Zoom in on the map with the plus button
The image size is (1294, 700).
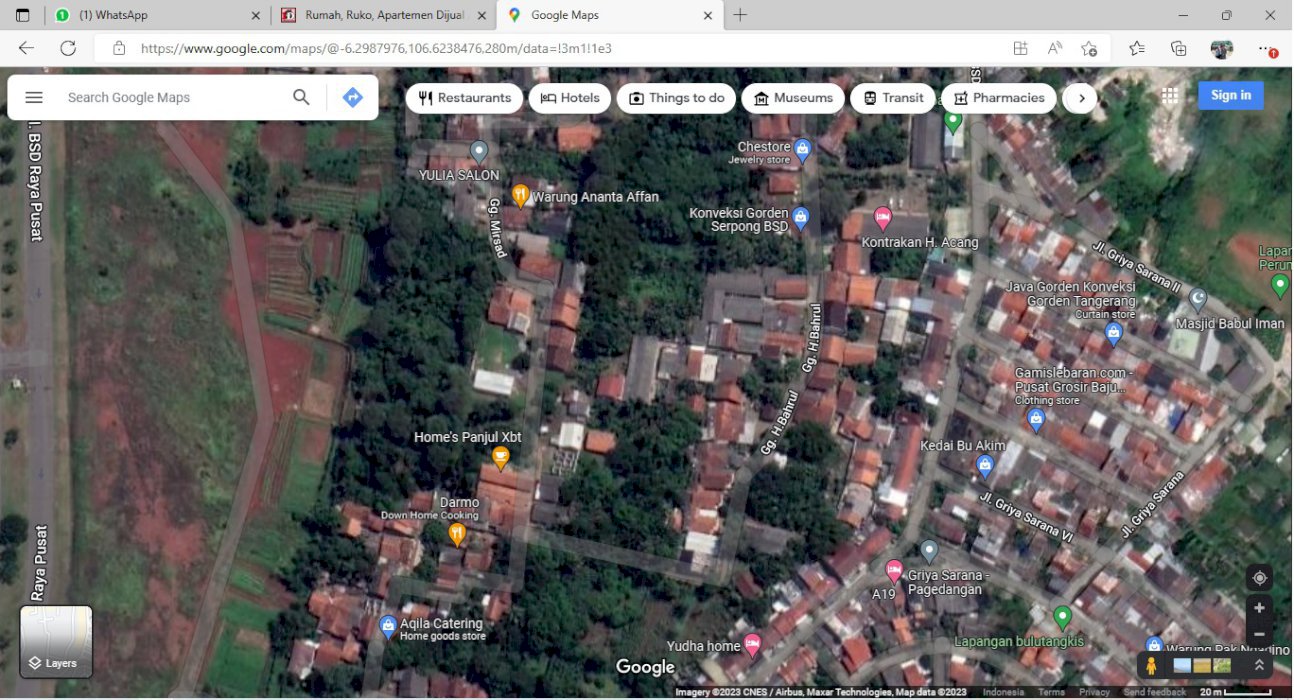coord(1259,608)
